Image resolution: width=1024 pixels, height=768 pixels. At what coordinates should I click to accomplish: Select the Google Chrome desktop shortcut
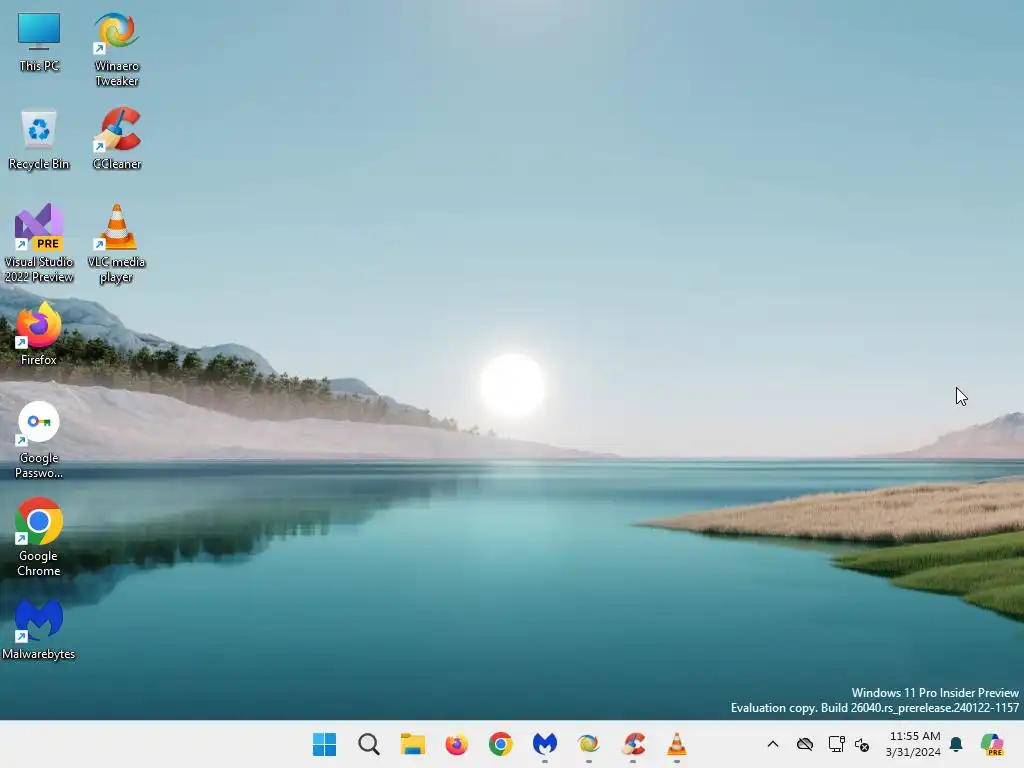point(39,537)
